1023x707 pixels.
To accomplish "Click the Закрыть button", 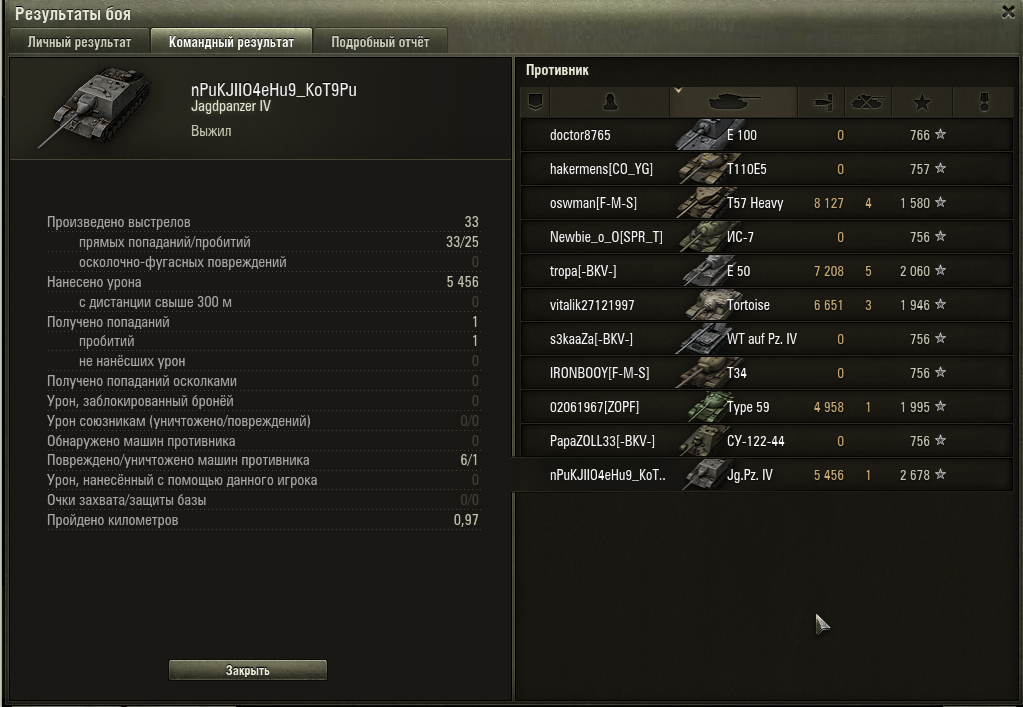I will click(248, 670).
